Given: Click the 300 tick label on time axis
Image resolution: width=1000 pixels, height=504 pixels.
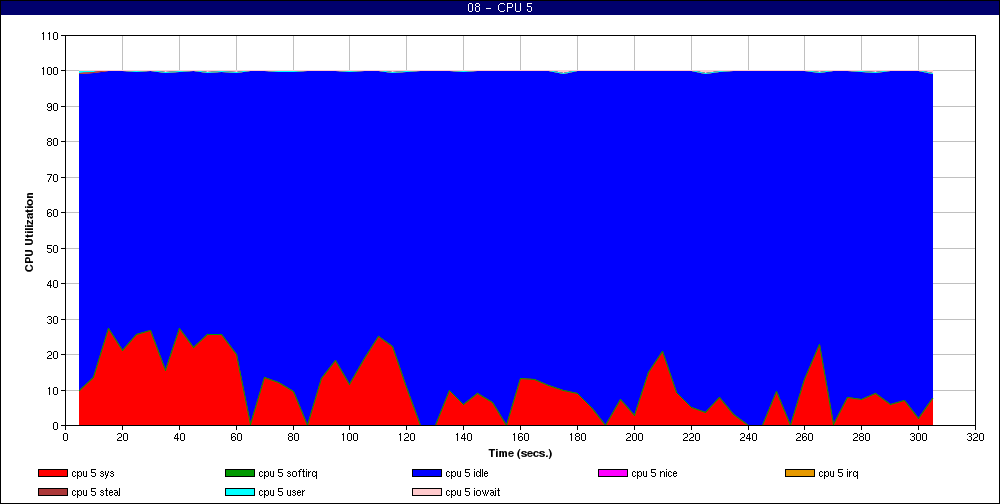Looking at the screenshot, I should point(918,437).
